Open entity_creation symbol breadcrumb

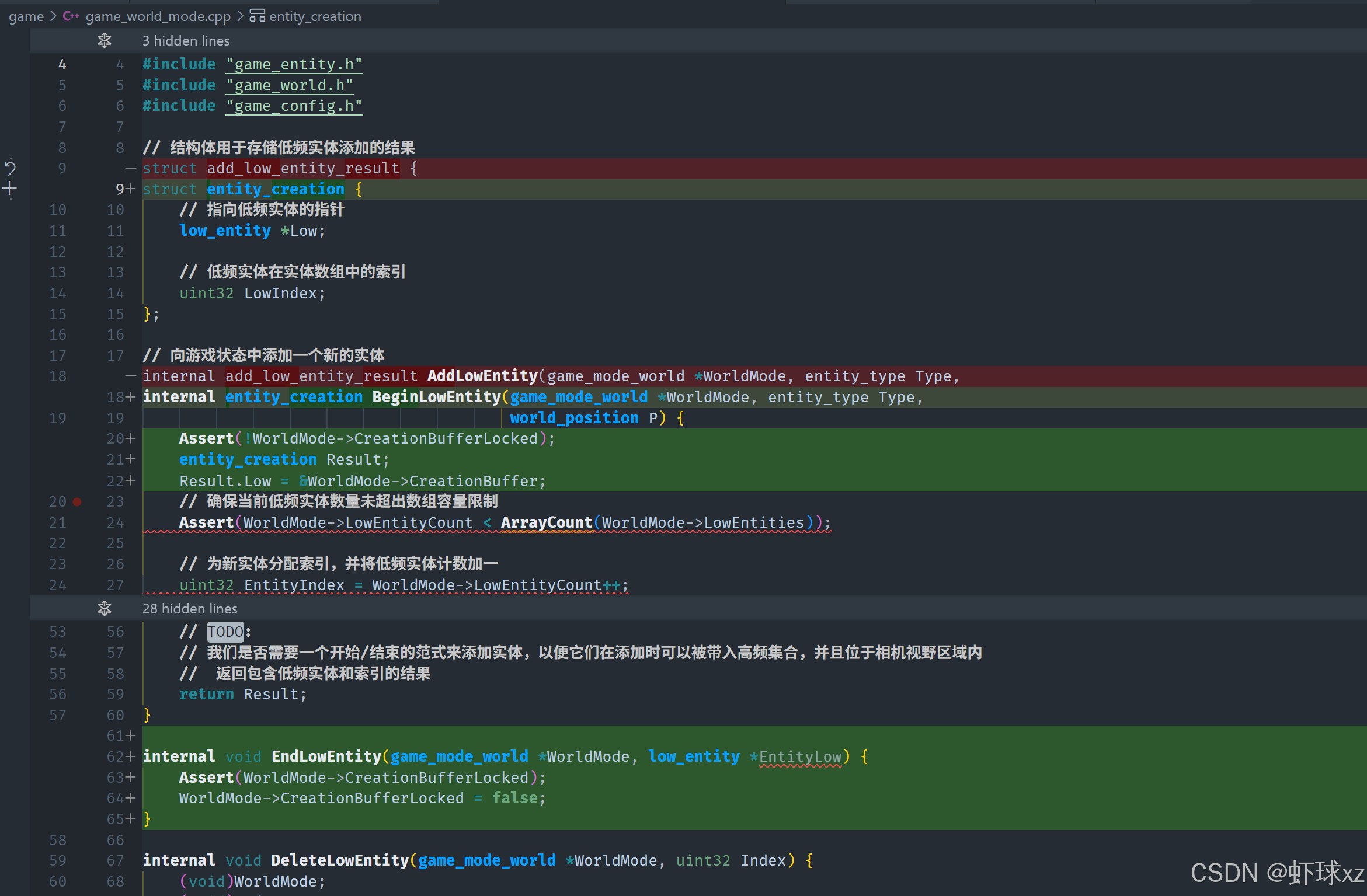click(315, 16)
